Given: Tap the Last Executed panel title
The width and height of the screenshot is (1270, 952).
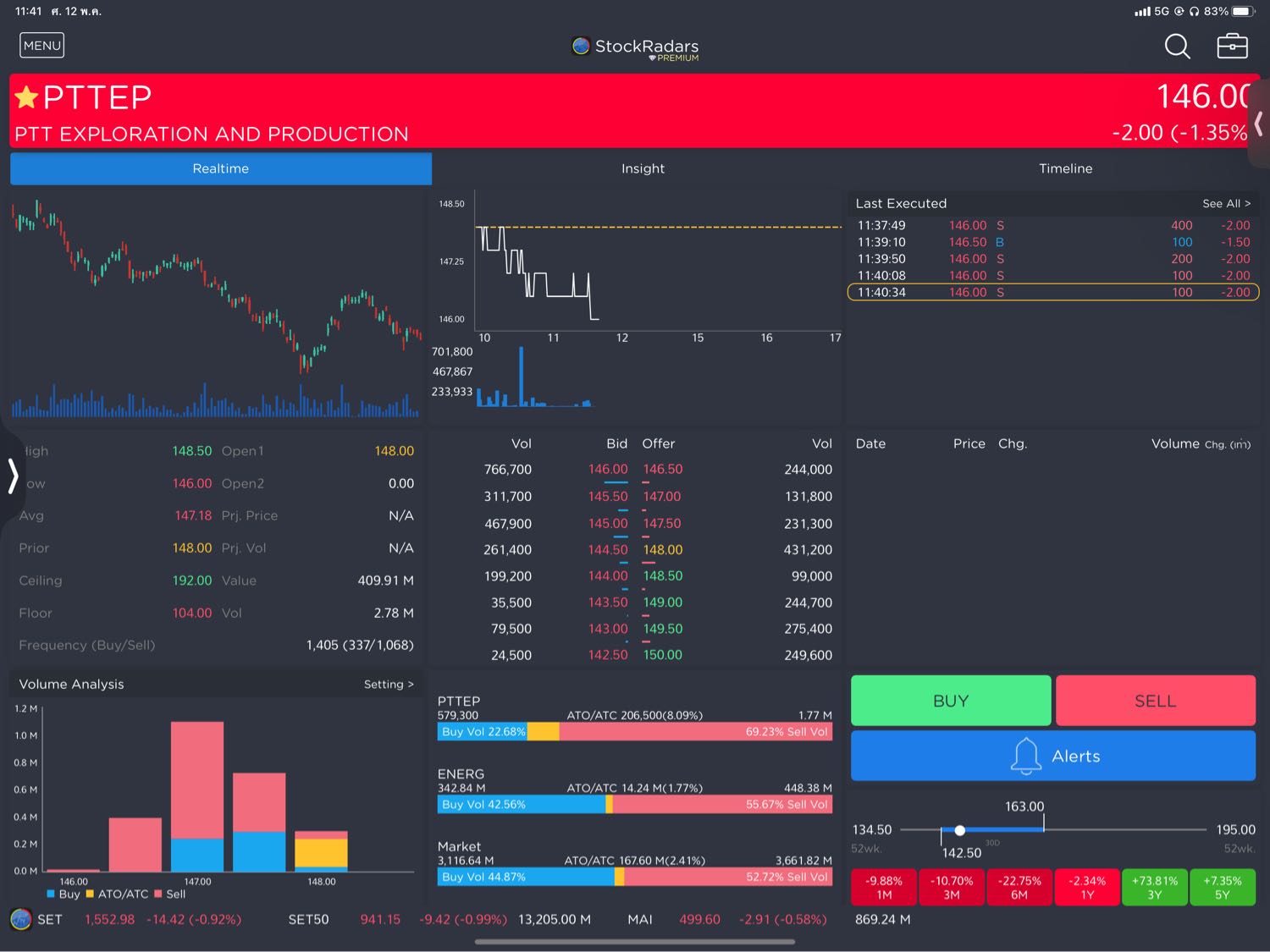Looking at the screenshot, I should [x=901, y=203].
